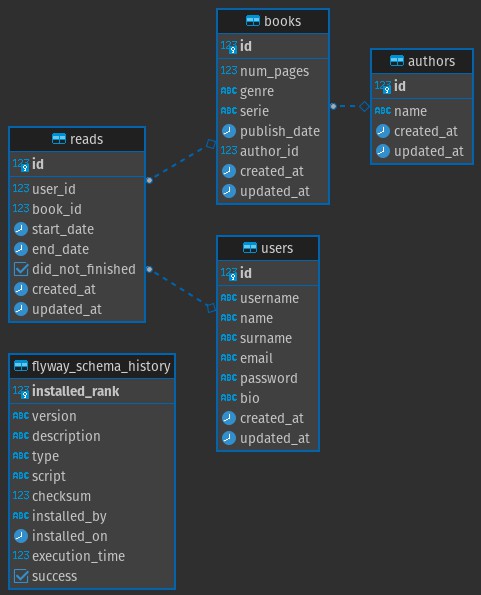Click the table icon beside books title
The height and width of the screenshot is (595, 481).
(253, 21)
